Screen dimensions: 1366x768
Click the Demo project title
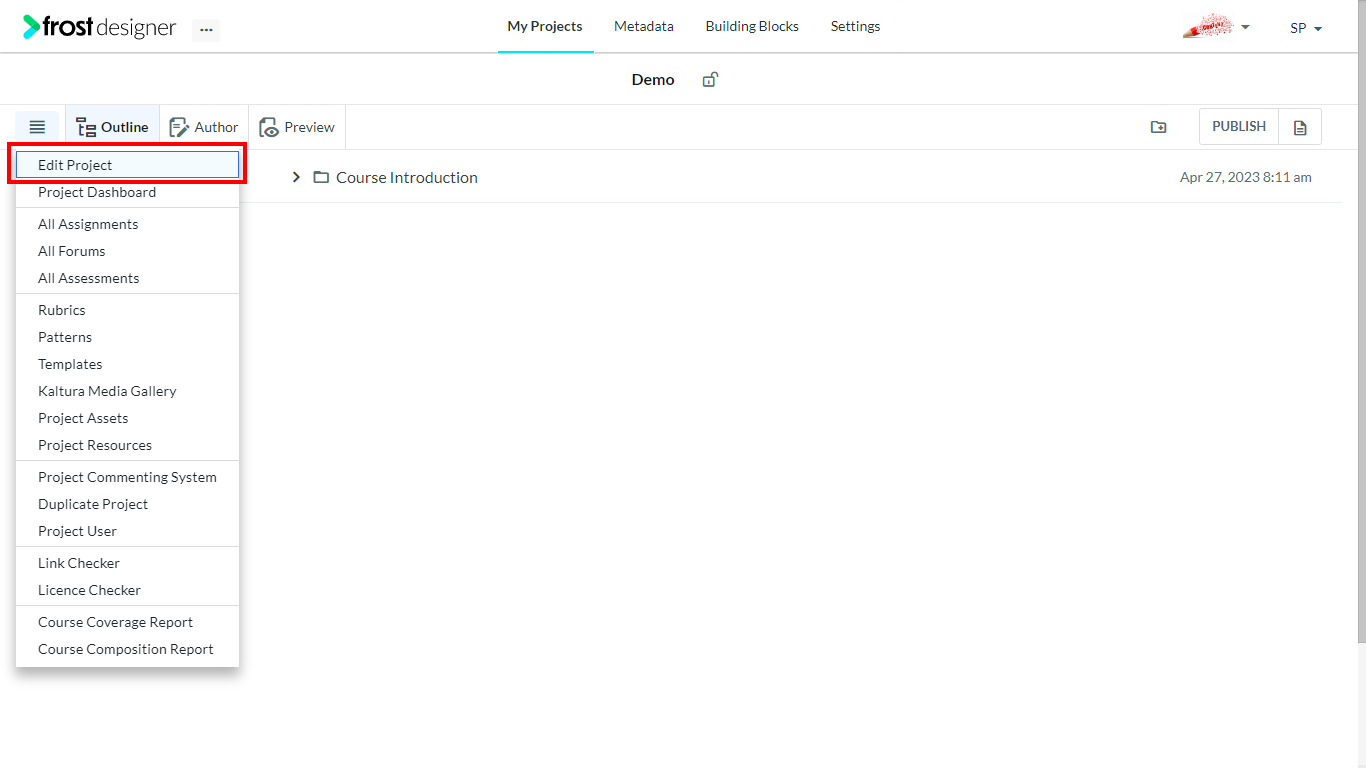pyautogui.click(x=653, y=79)
